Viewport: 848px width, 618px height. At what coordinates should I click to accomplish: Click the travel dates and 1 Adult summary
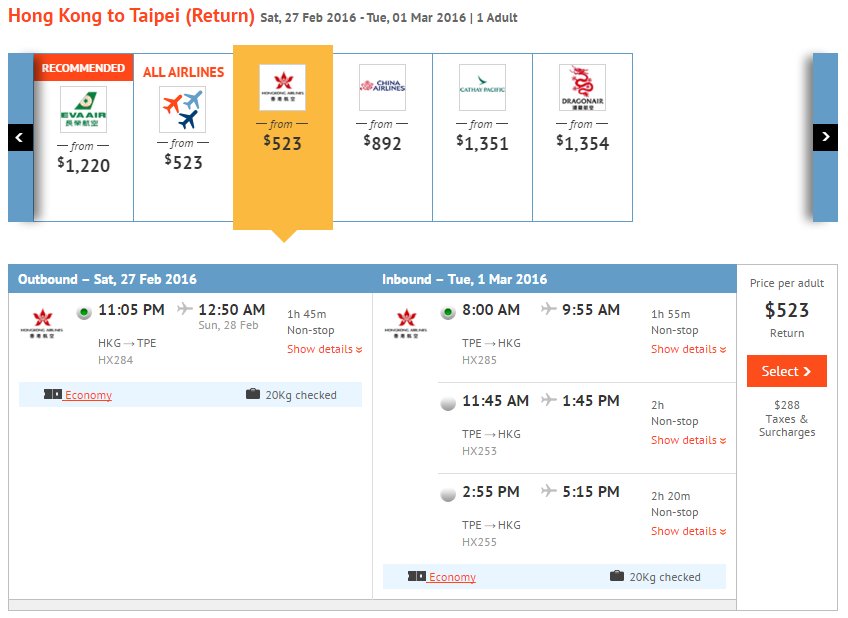[389, 18]
